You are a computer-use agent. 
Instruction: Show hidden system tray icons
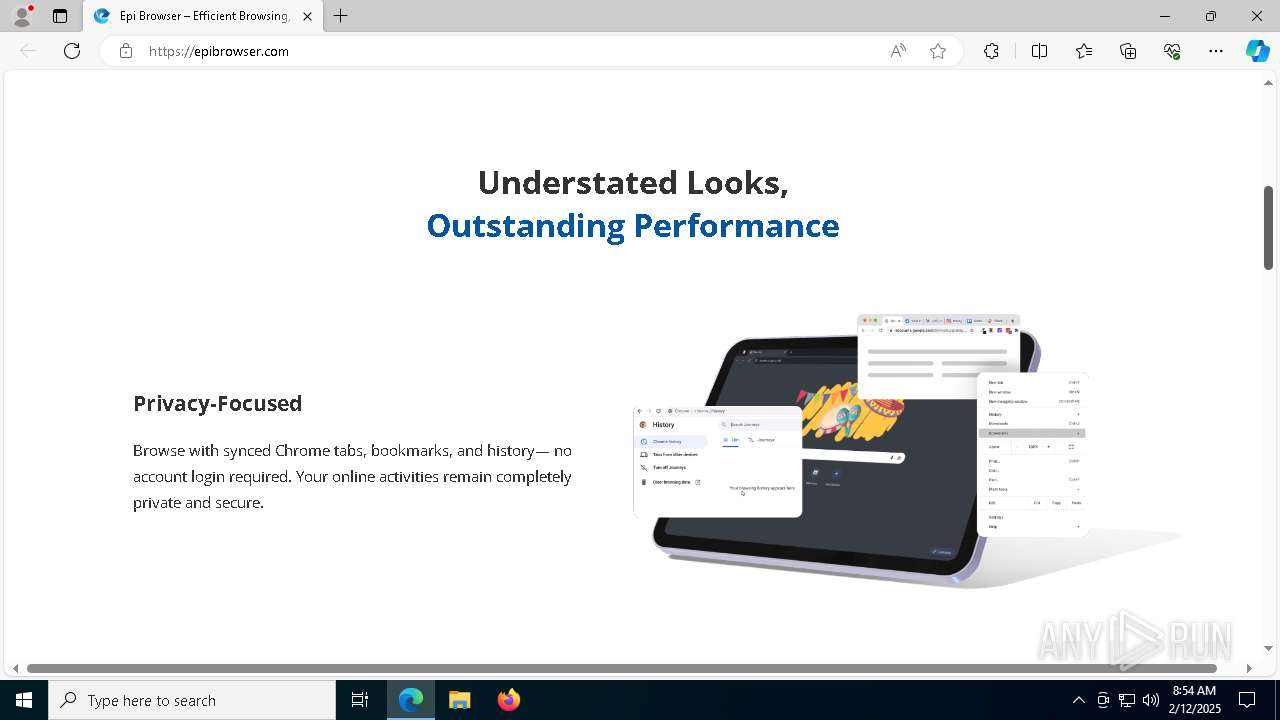point(1078,700)
